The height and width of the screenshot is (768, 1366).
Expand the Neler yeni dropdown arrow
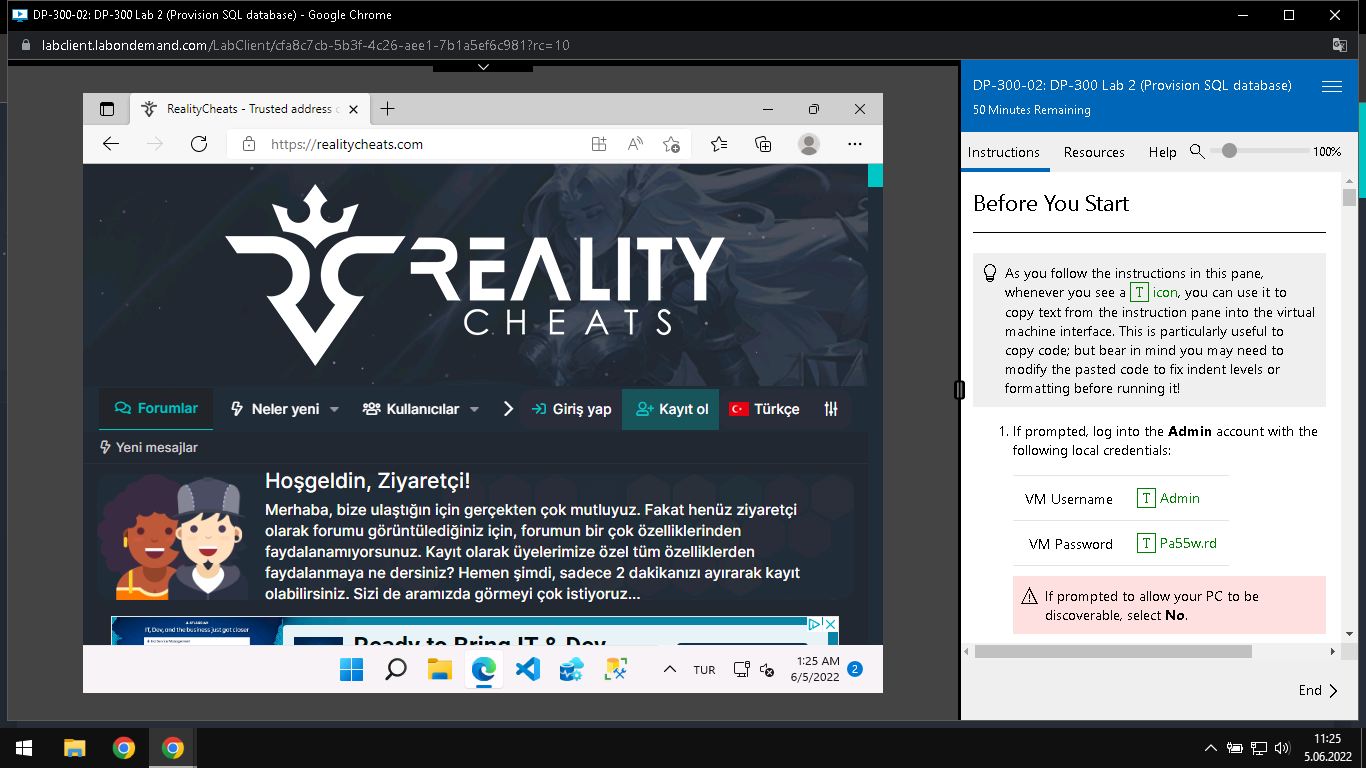point(334,409)
